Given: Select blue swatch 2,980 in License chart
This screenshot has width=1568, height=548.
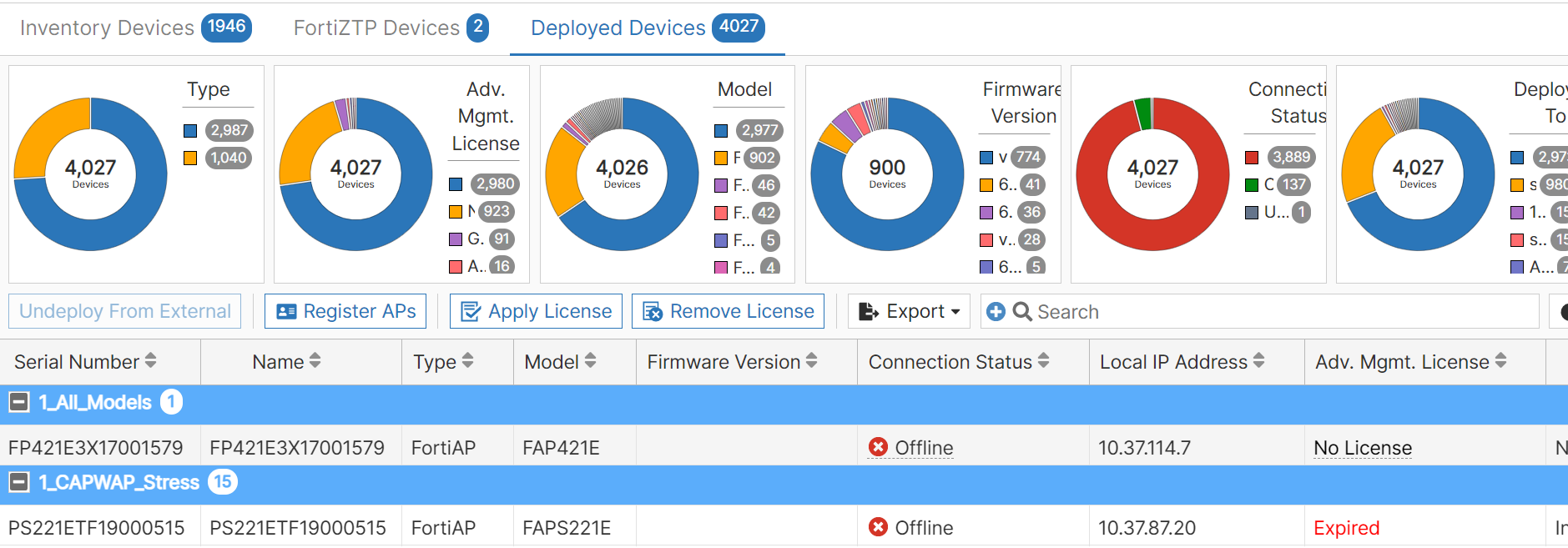Looking at the screenshot, I should pos(456,184).
